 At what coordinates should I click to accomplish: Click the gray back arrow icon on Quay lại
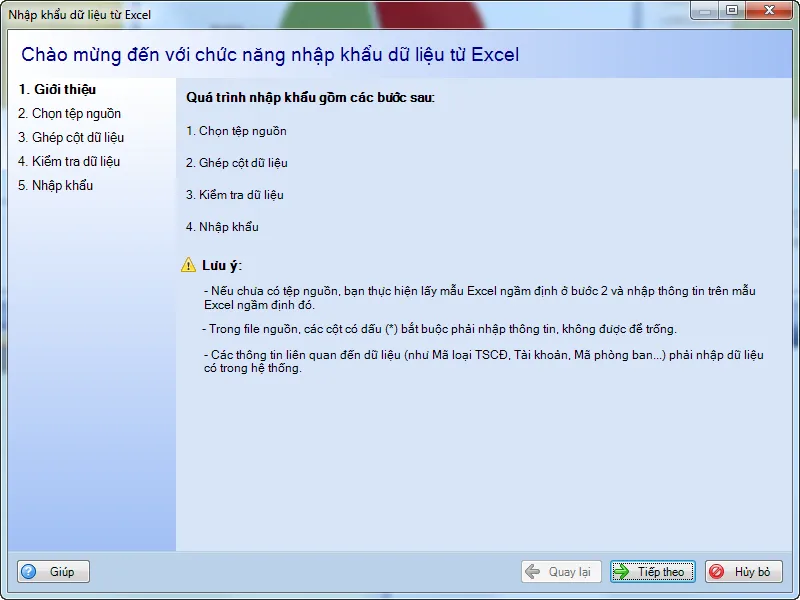tap(534, 571)
